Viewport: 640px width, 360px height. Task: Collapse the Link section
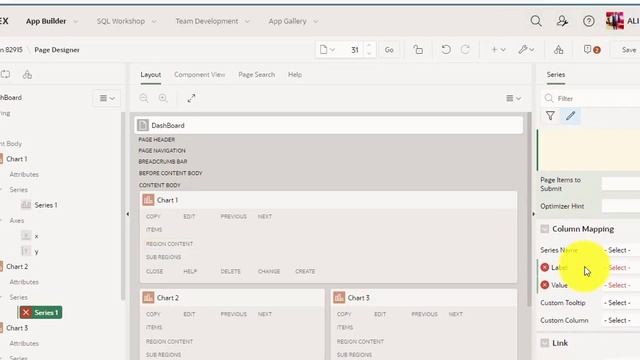(544, 343)
